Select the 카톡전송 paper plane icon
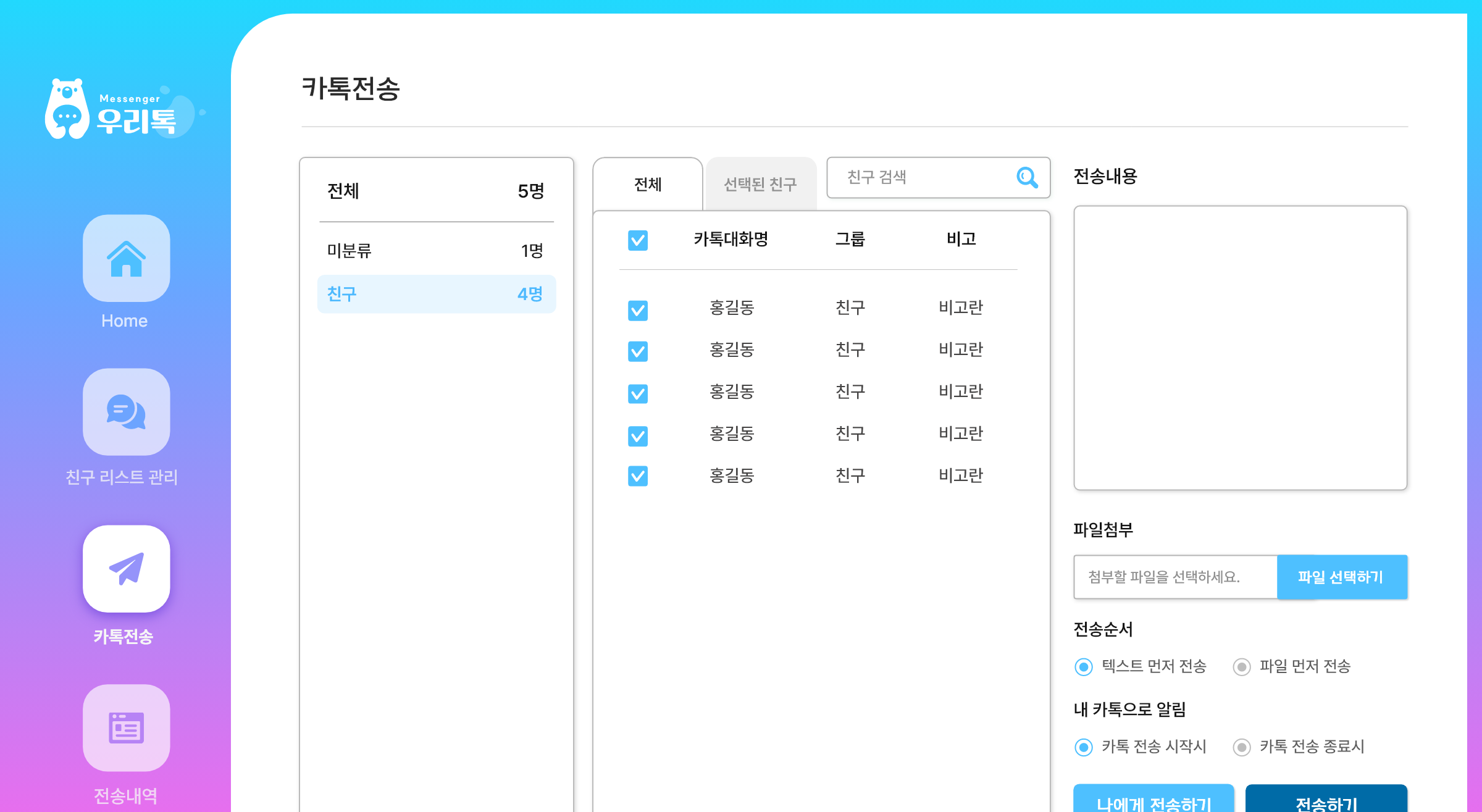1482x812 pixels. [126, 569]
